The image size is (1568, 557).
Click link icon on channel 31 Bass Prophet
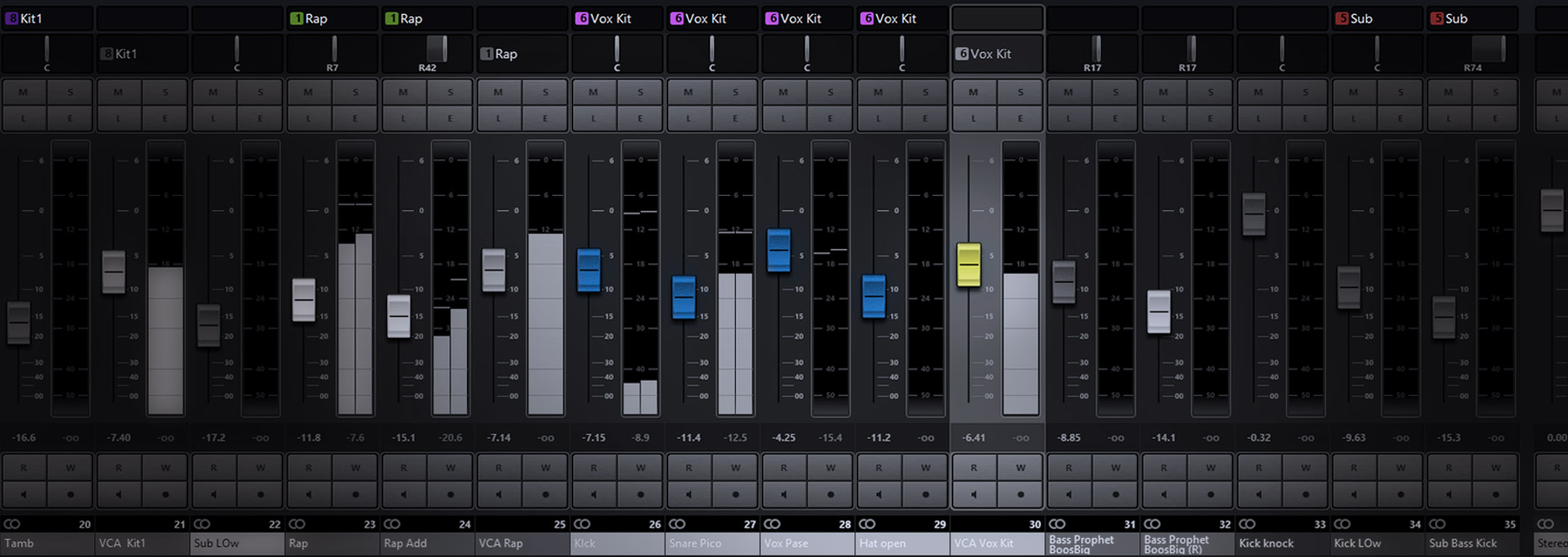[1057, 524]
